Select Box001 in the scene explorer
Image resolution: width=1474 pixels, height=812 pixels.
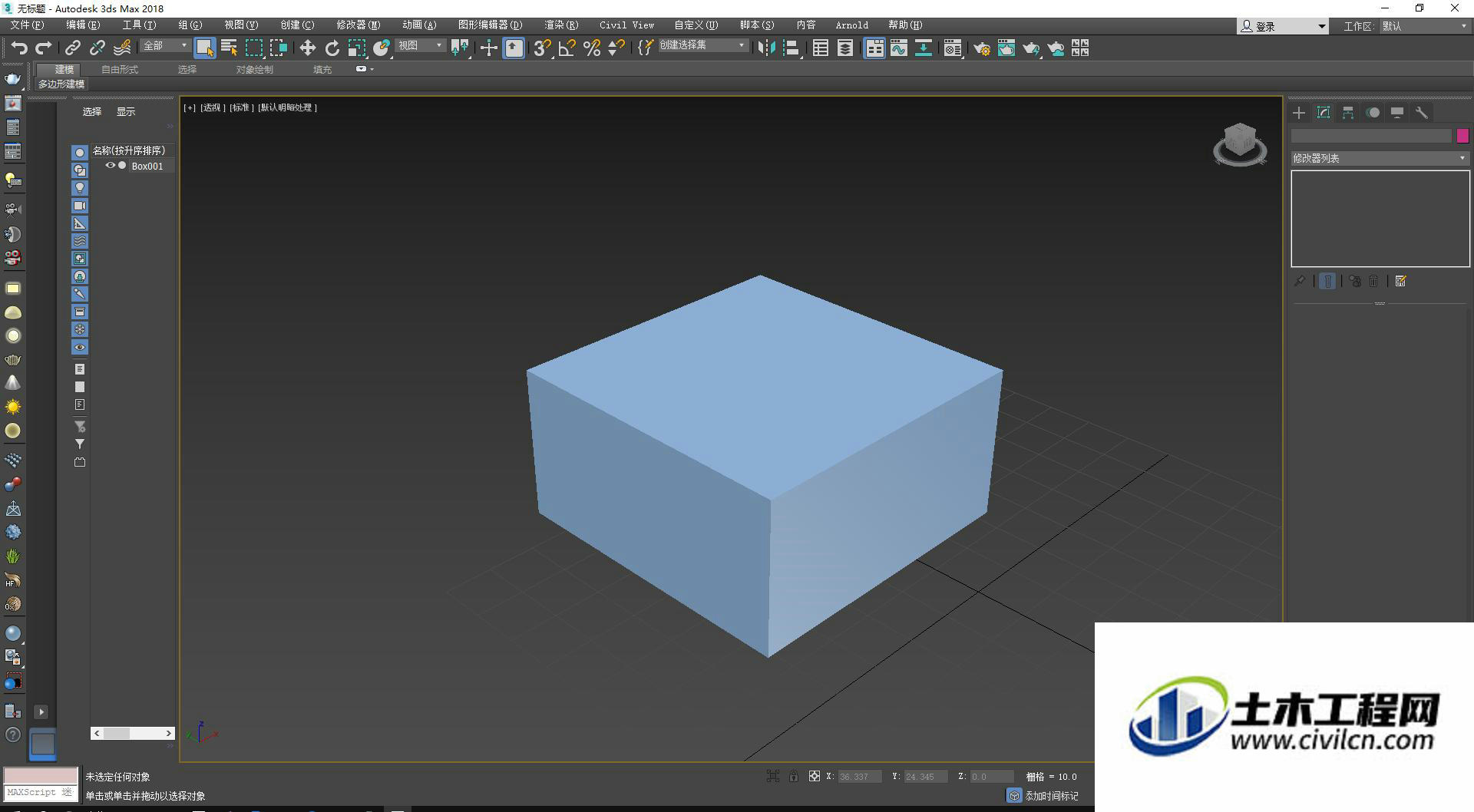147,167
